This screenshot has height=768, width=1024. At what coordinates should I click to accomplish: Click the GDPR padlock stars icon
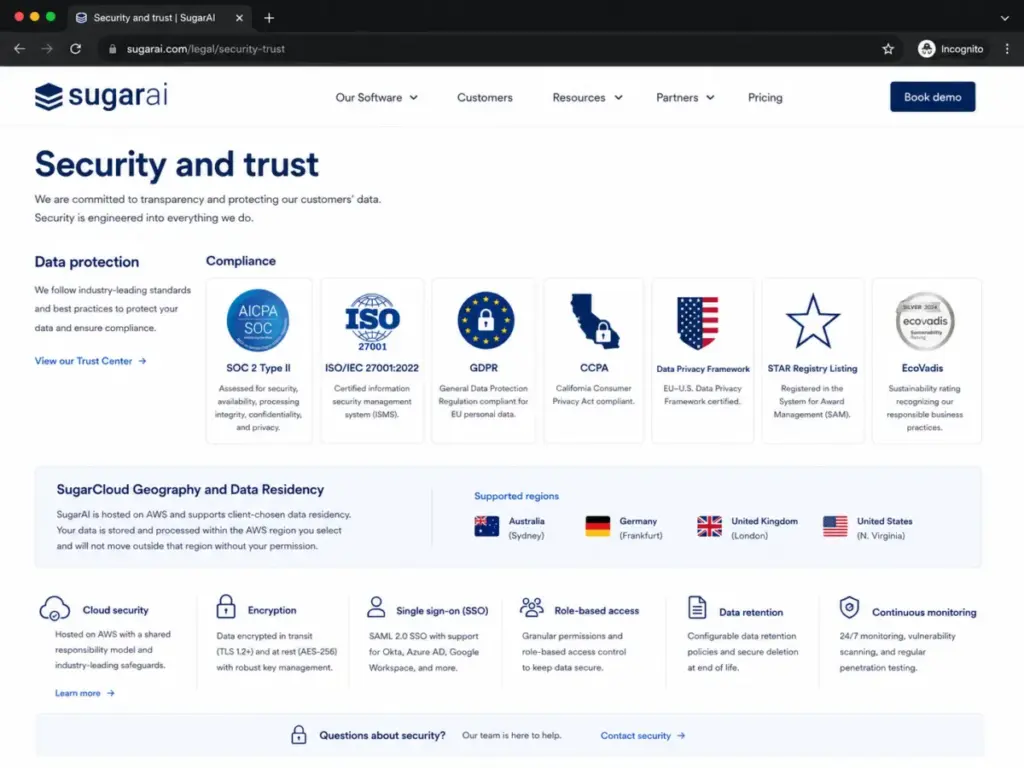pos(485,321)
